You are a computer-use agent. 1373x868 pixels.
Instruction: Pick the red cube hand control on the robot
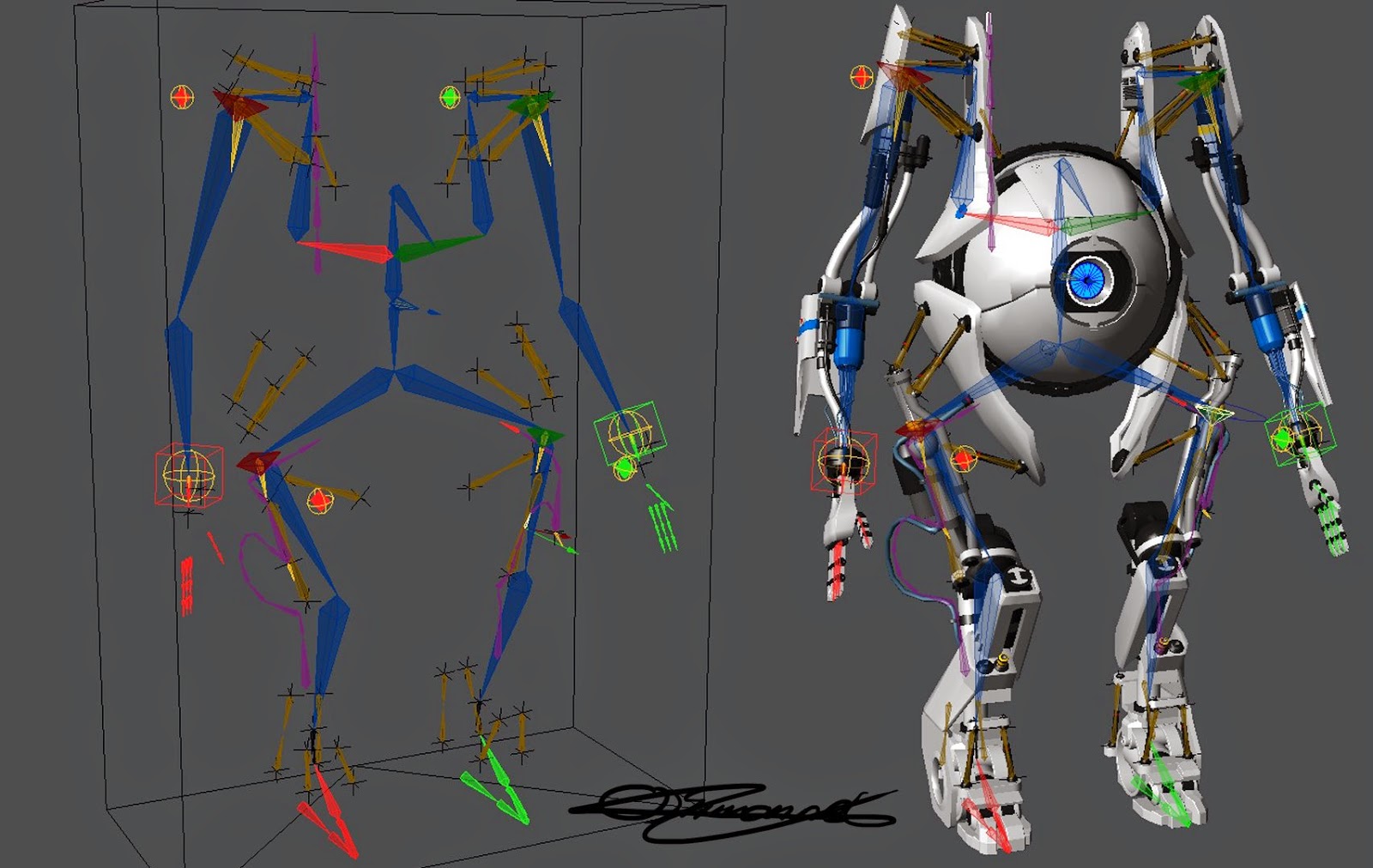(844, 460)
